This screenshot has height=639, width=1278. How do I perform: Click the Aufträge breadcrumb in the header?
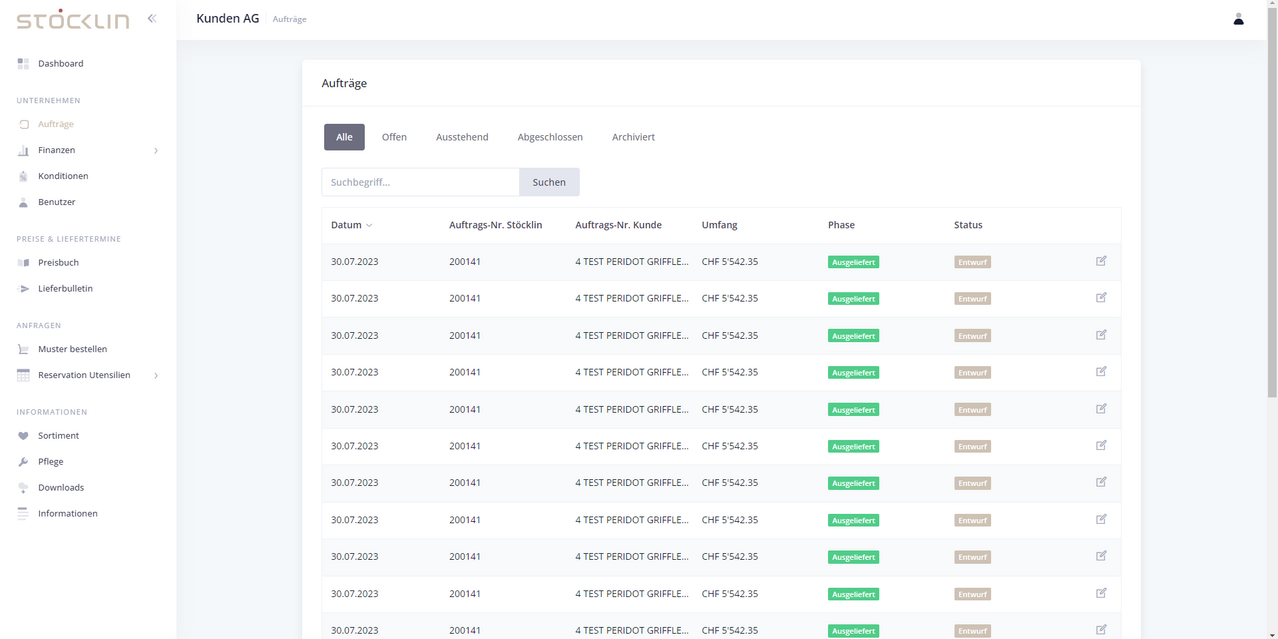(290, 19)
